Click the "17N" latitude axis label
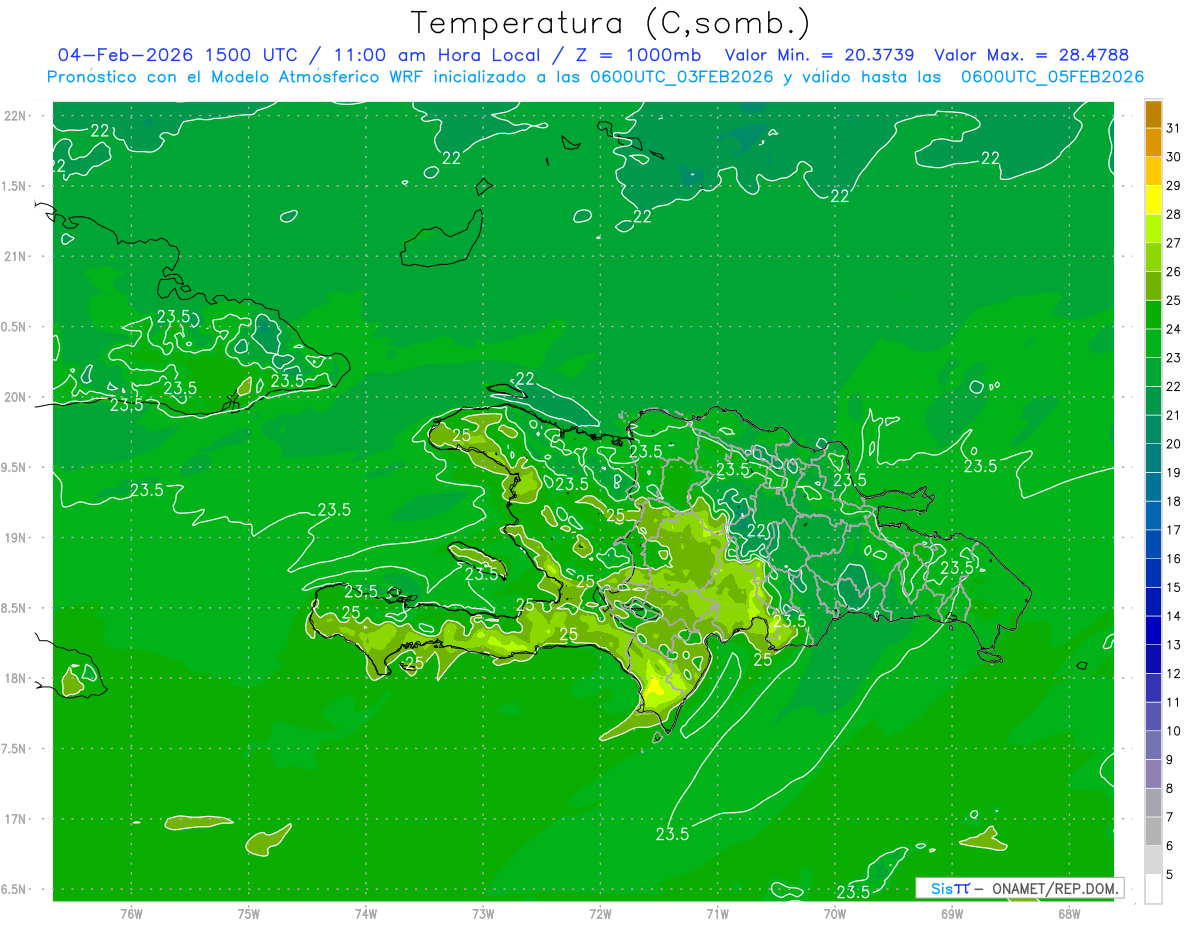The height and width of the screenshot is (927, 1200). pos(16,819)
